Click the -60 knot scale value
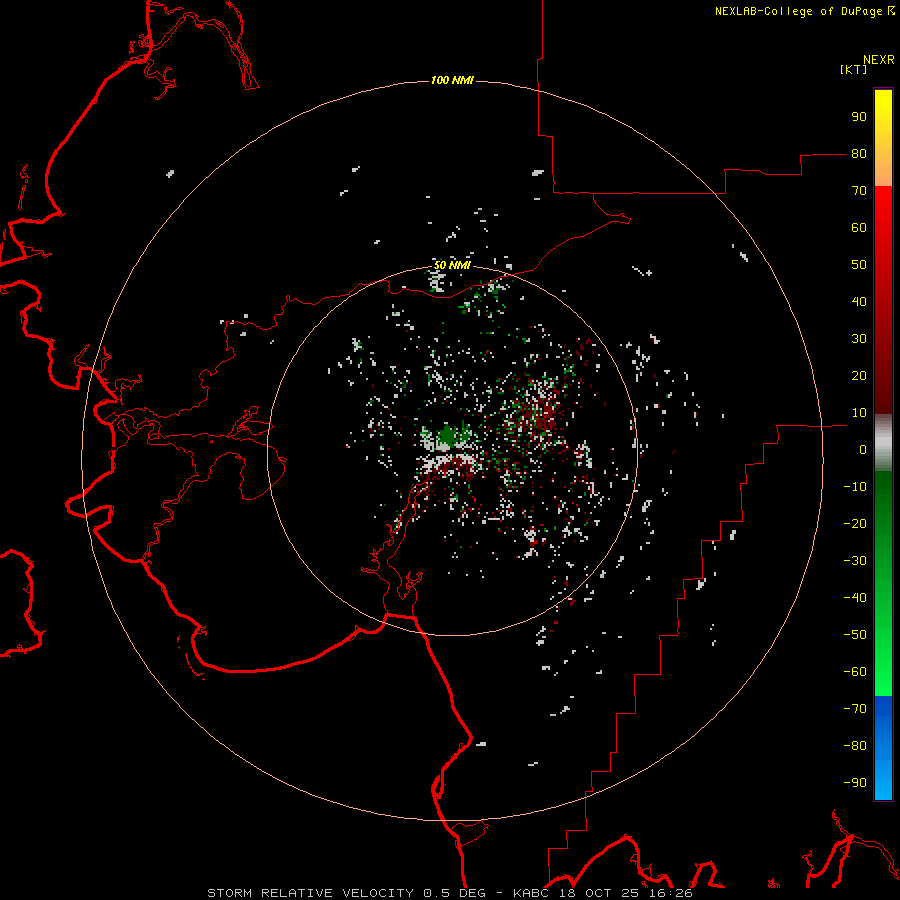The width and height of the screenshot is (900, 900). click(x=855, y=672)
